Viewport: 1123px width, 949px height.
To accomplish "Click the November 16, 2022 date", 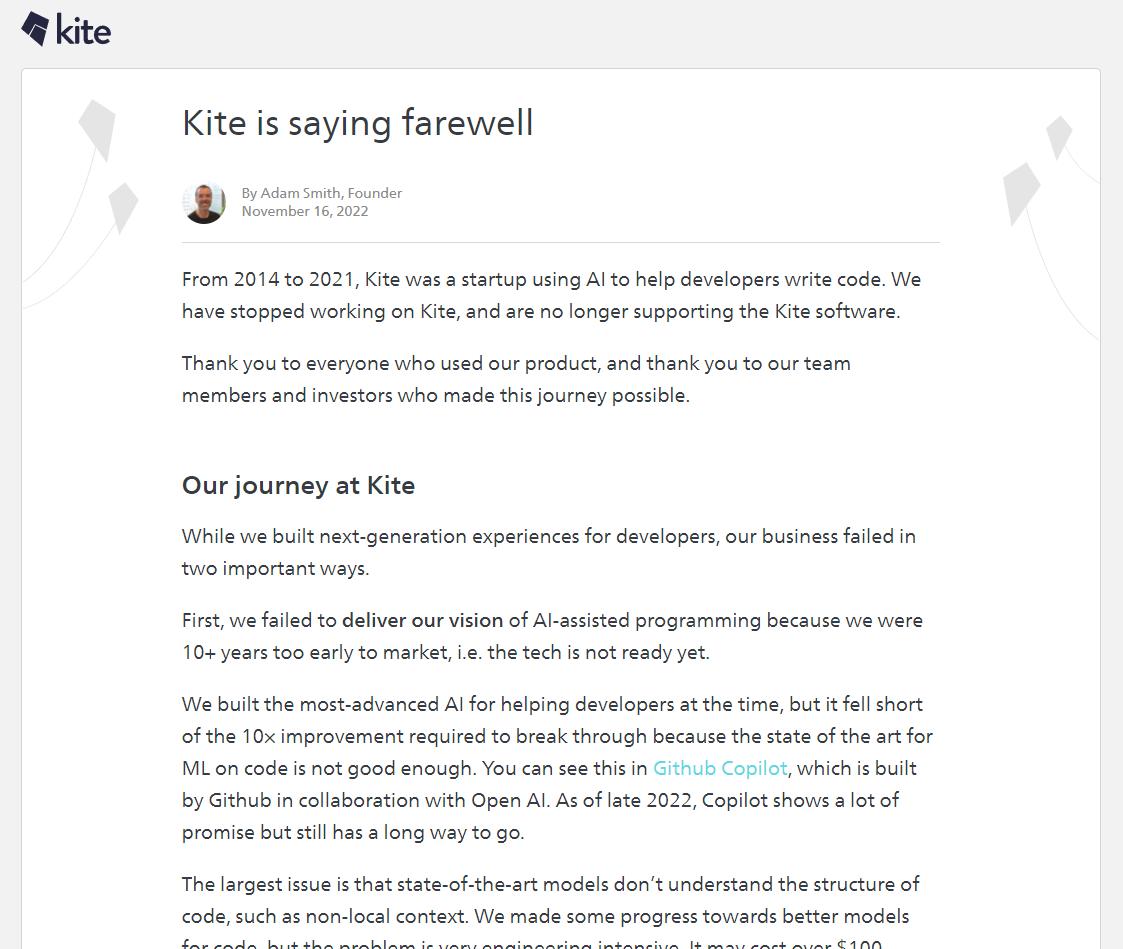I will tap(304, 211).
